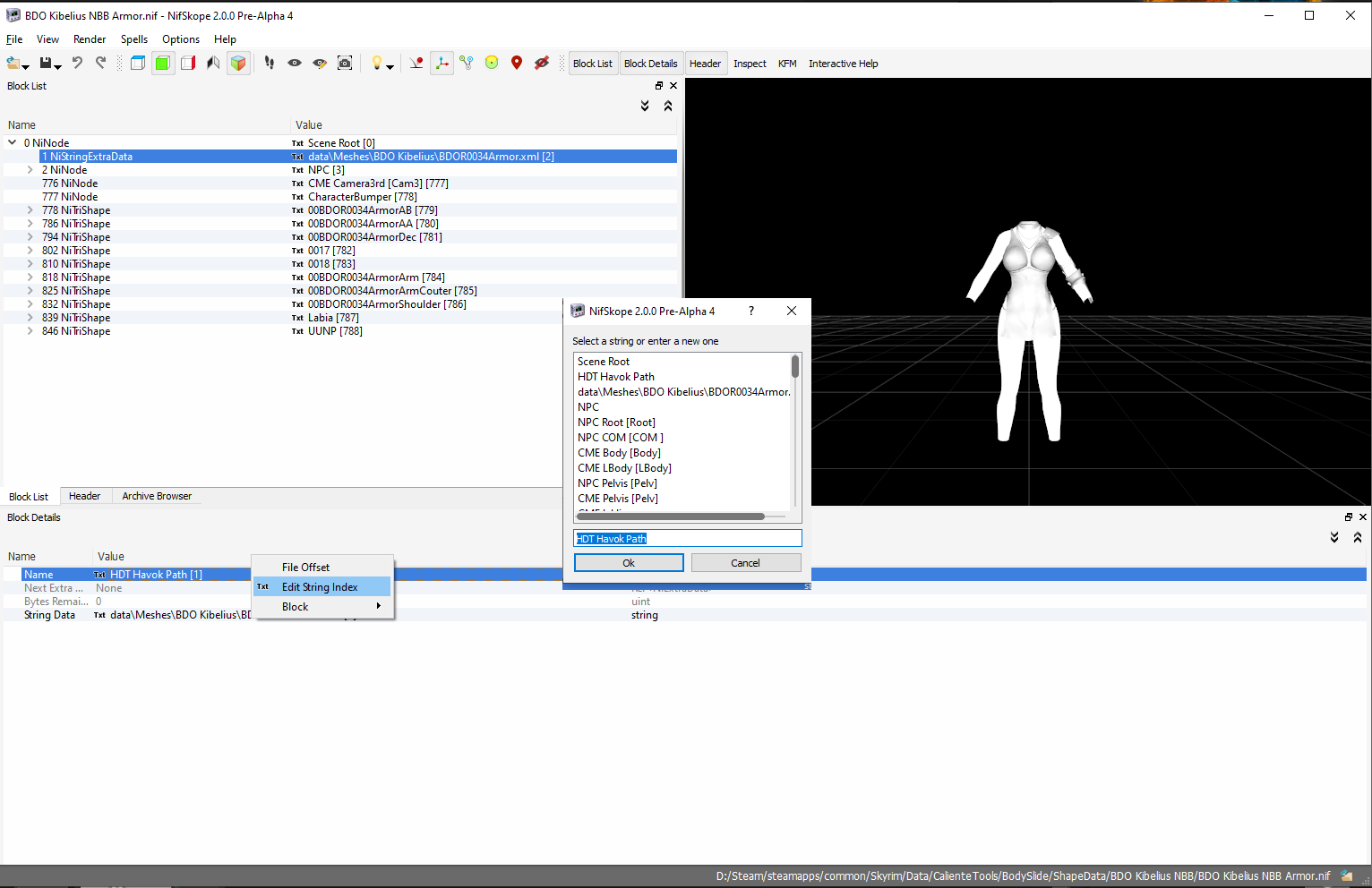Toggle the Header toolbar button

coord(705,64)
